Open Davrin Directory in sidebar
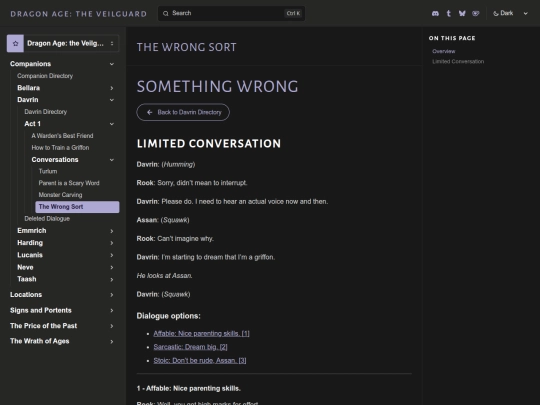Viewport: 540px width, 405px height. [x=46, y=112]
